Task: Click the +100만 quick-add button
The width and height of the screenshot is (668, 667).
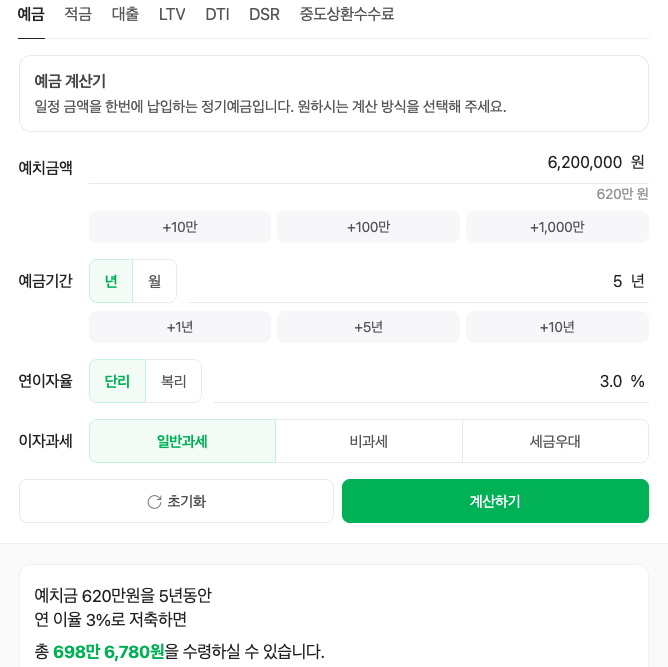Action: (369, 227)
